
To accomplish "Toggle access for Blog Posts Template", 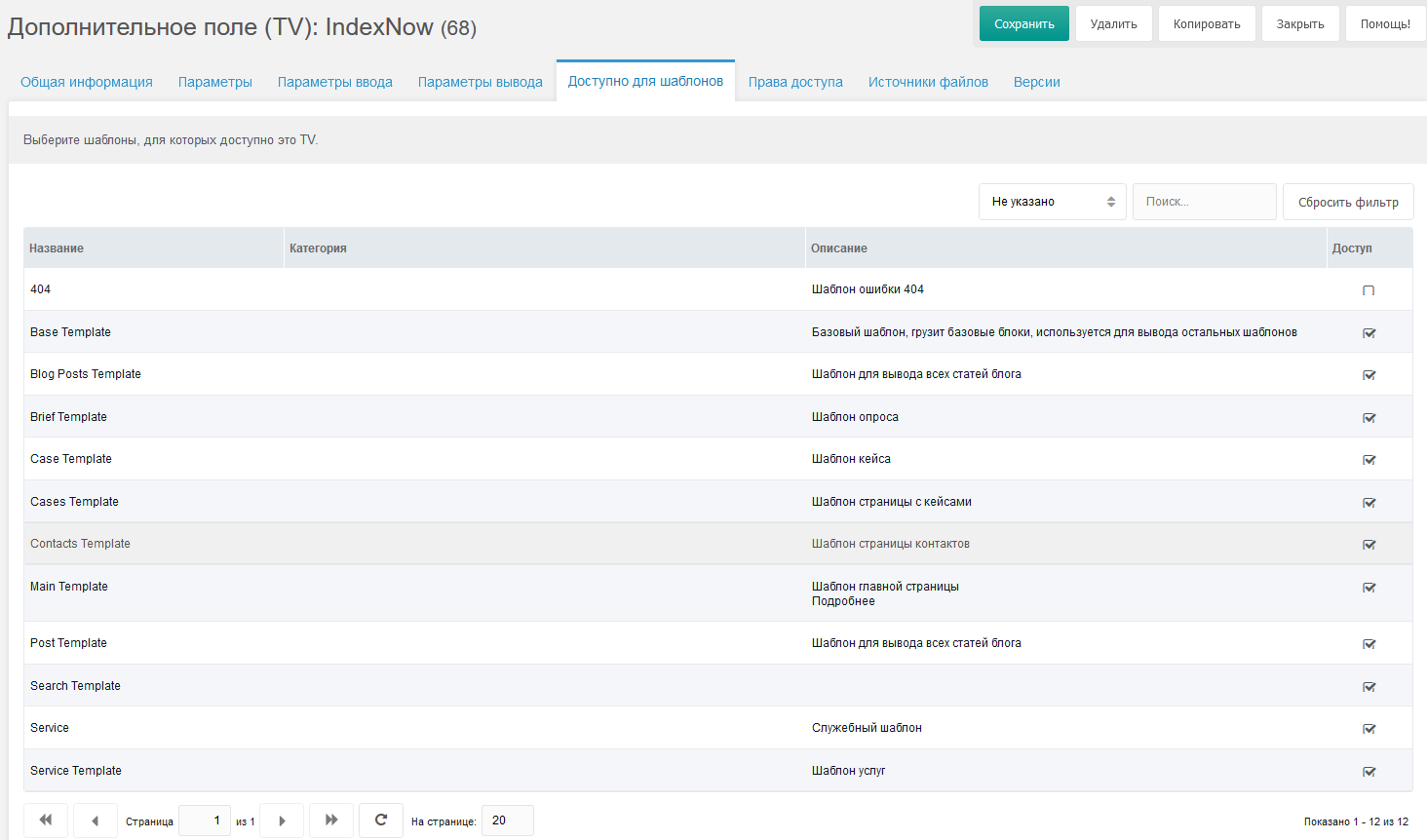I will point(1369,375).
